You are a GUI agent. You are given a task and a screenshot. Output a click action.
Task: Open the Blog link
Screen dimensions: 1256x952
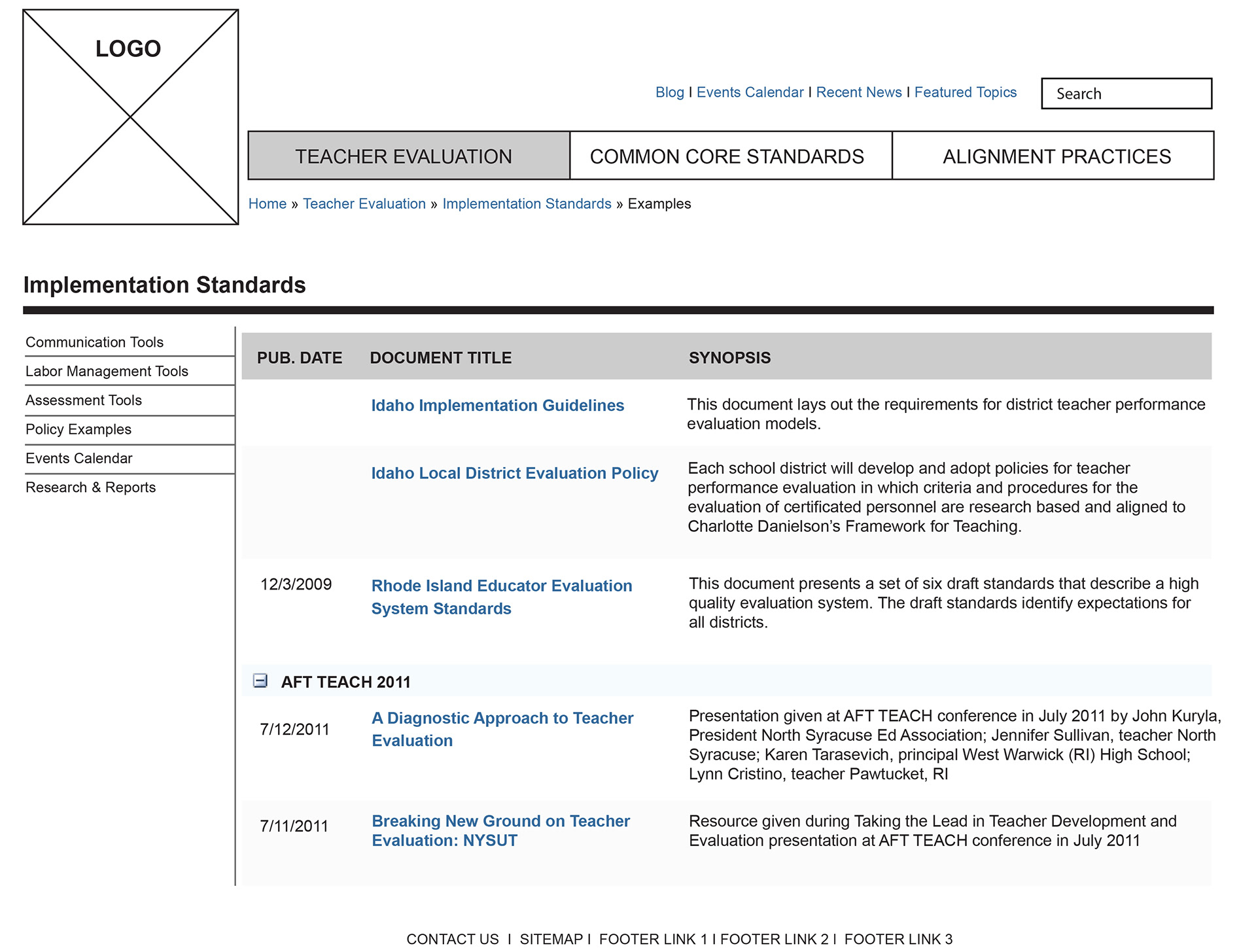pyautogui.click(x=669, y=92)
